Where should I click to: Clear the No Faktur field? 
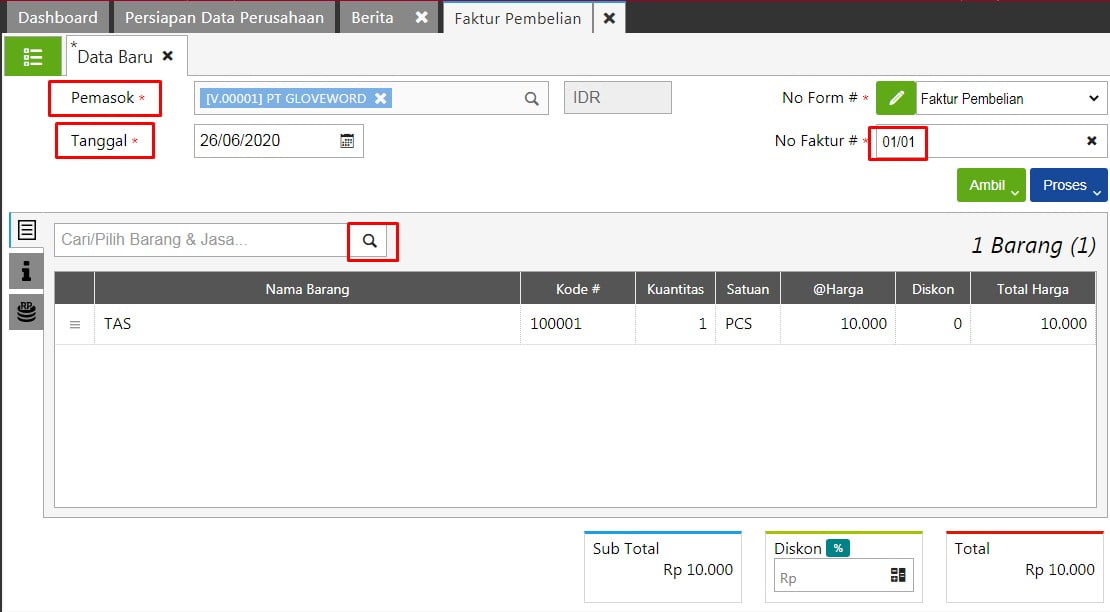click(x=1092, y=141)
